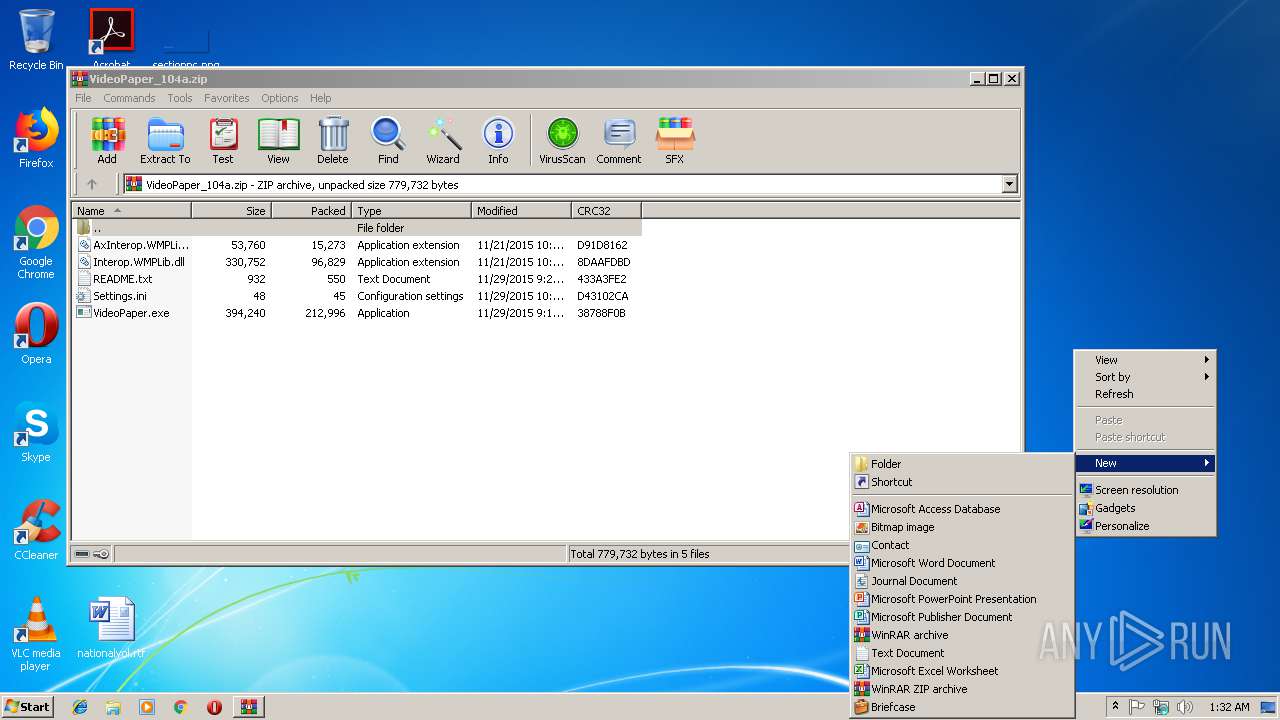Viewport: 1280px width, 720px height.
Task: Create new WinRAR ZIP archive
Action: pyautogui.click(x=962, y=689)
